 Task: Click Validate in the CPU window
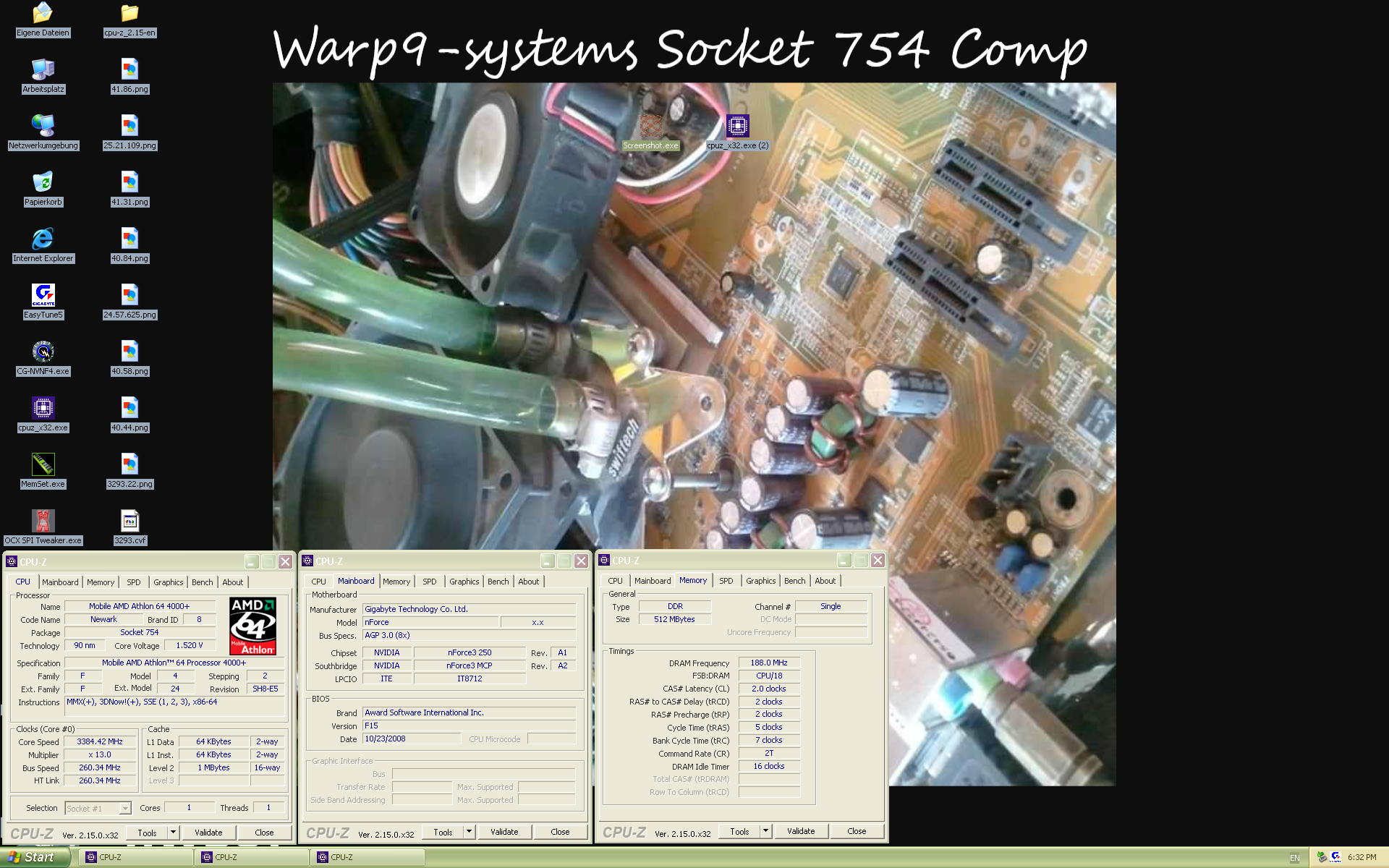[x=208, y=833]
